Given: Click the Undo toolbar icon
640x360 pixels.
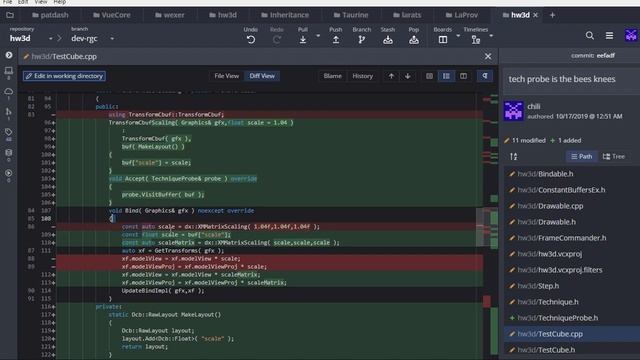Looking at the screenshot, I should coord(251,40).
